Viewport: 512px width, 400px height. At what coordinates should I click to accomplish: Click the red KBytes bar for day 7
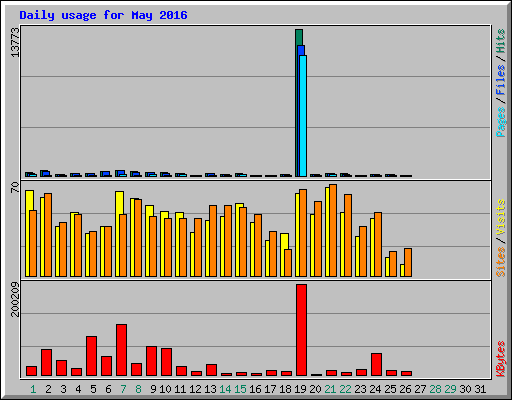pyautogui.click(x=121, y=350)
